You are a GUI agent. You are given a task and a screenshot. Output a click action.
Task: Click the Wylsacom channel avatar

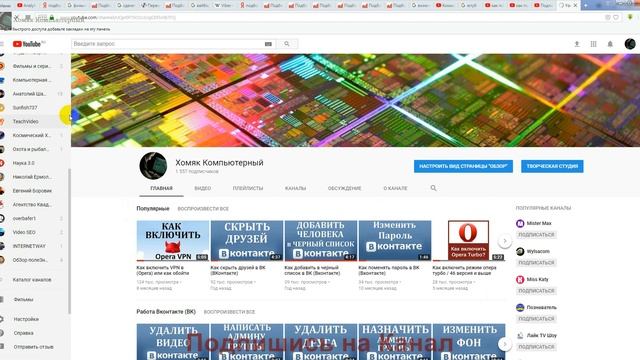tap(520, 251)
